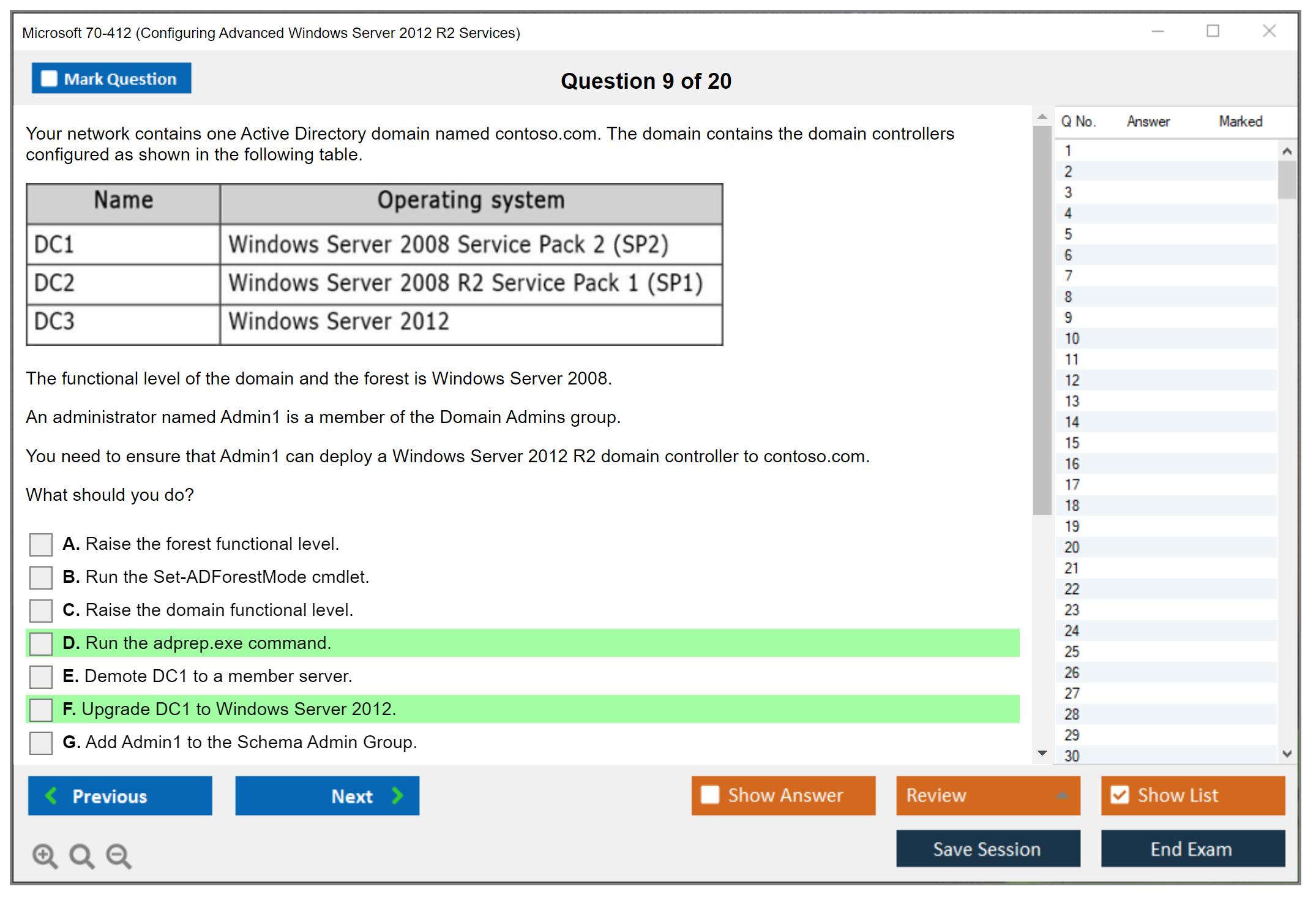Check answer G add Admin1 to Schema Admin
Screen dimensions: 1316x900
point(41,743)
